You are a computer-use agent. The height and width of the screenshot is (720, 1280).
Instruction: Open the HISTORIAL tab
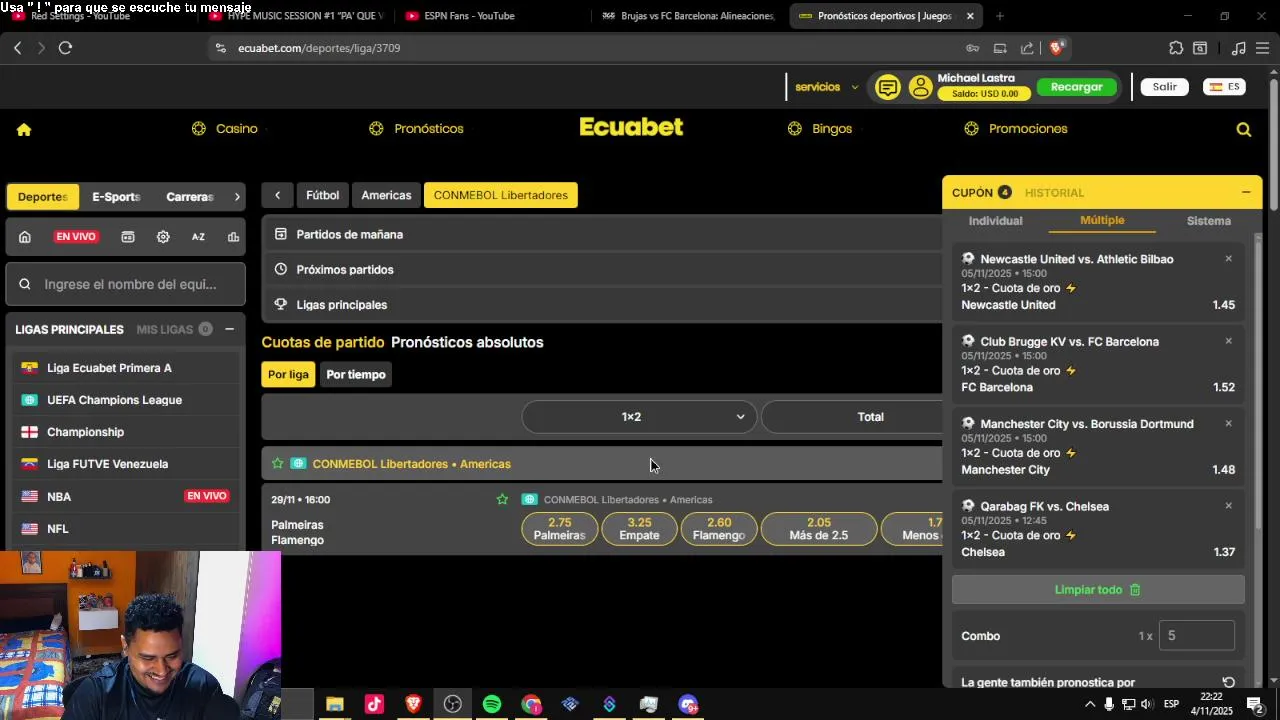point(1054,193)
